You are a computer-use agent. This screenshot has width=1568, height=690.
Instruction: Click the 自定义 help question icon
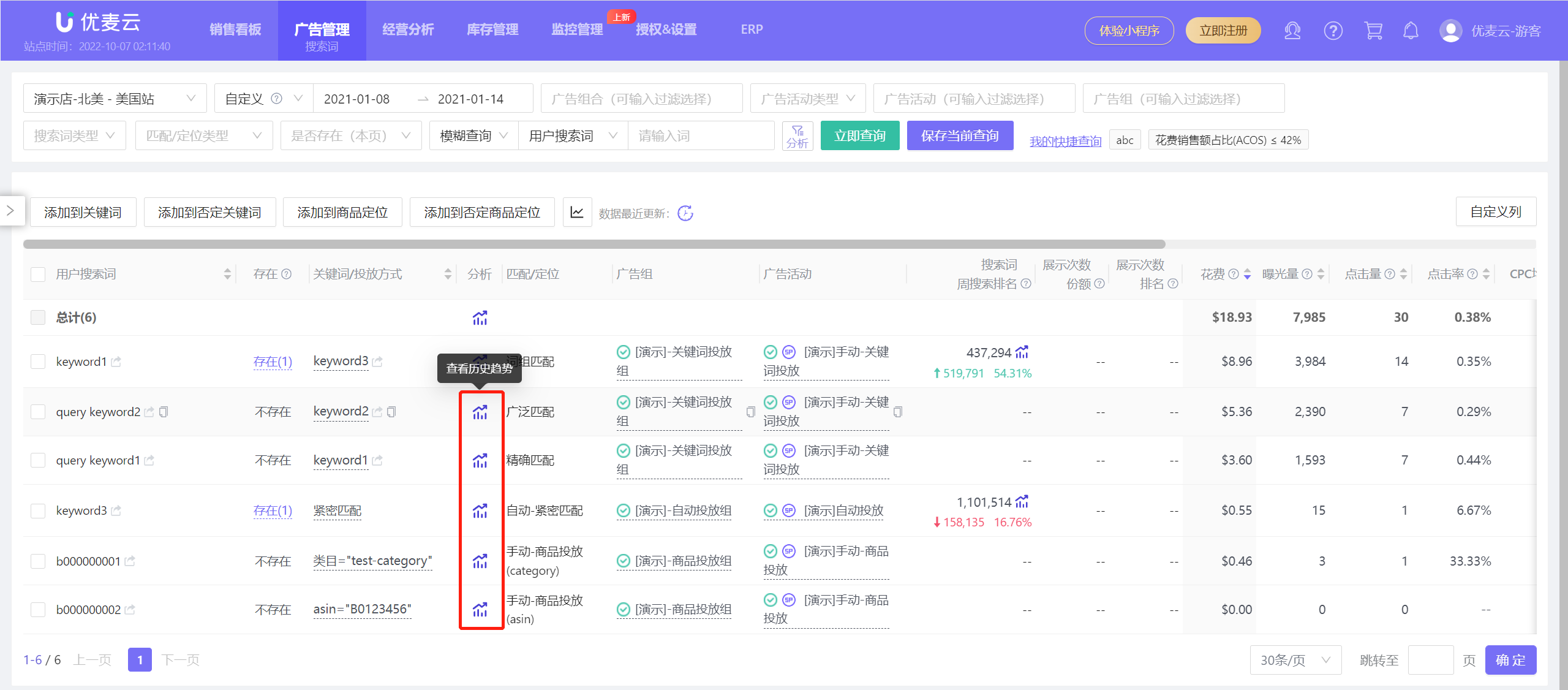coord(277,99)
